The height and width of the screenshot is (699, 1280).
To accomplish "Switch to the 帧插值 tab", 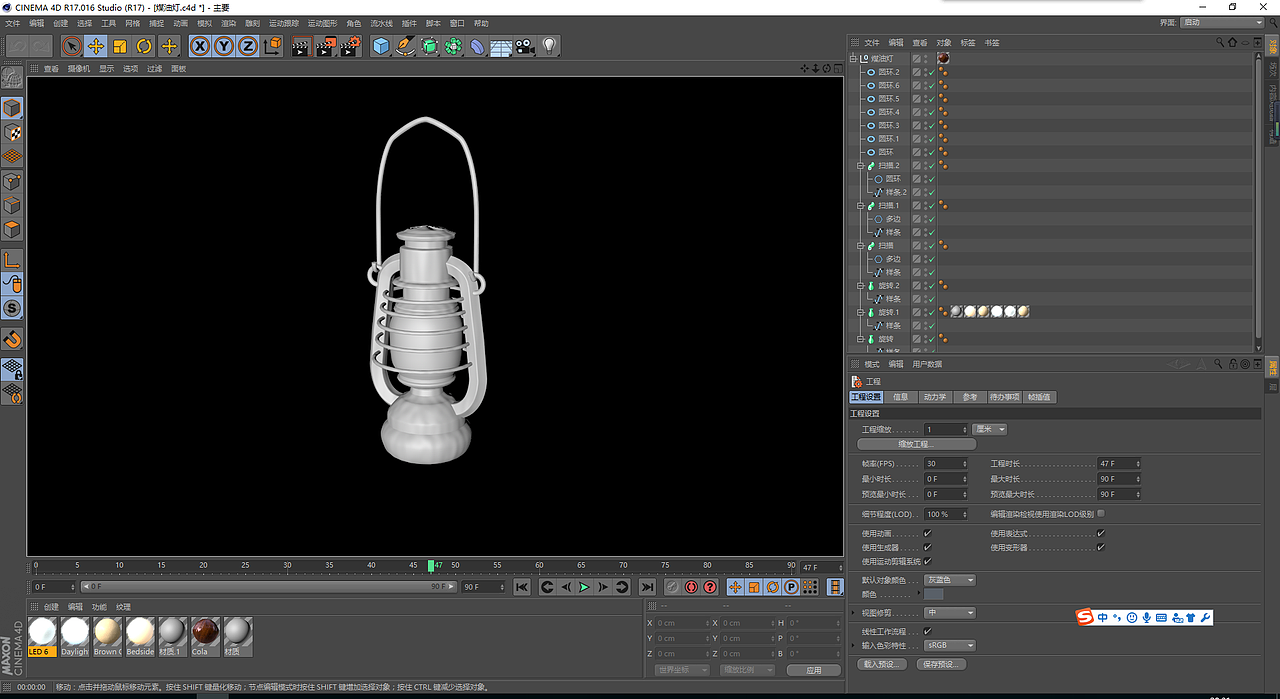I will pyautogui.click(x=1040, y=397).
